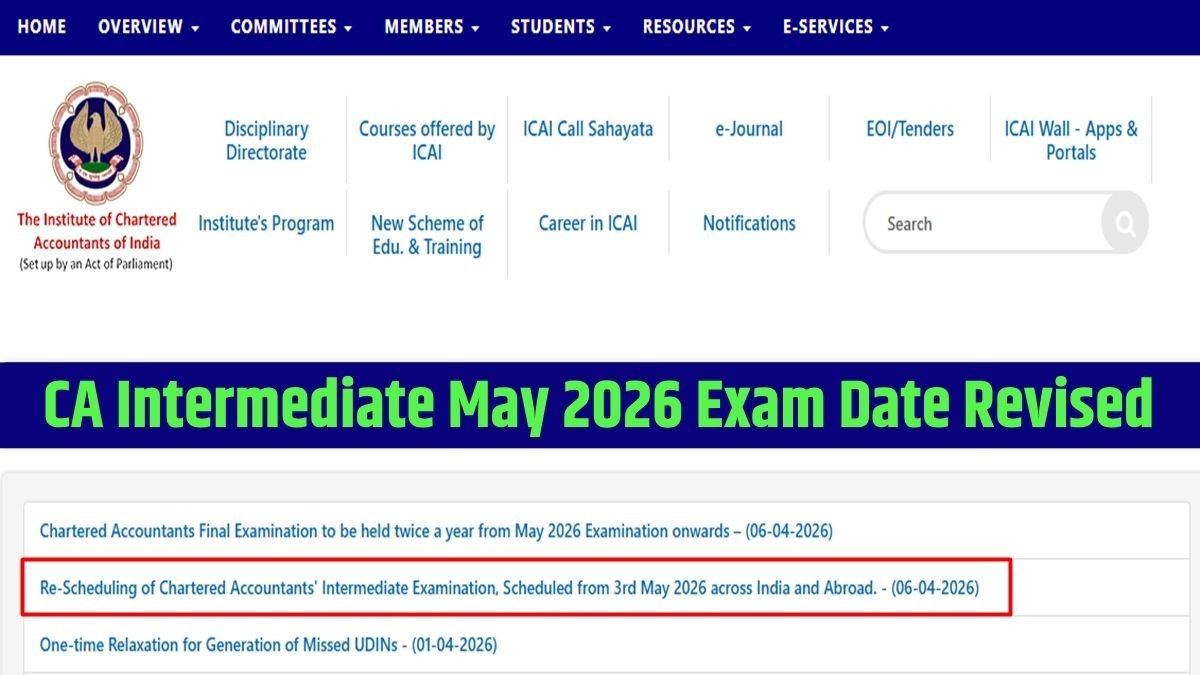Open the E-SERVICES dropdown menu

tap(835, 27)
